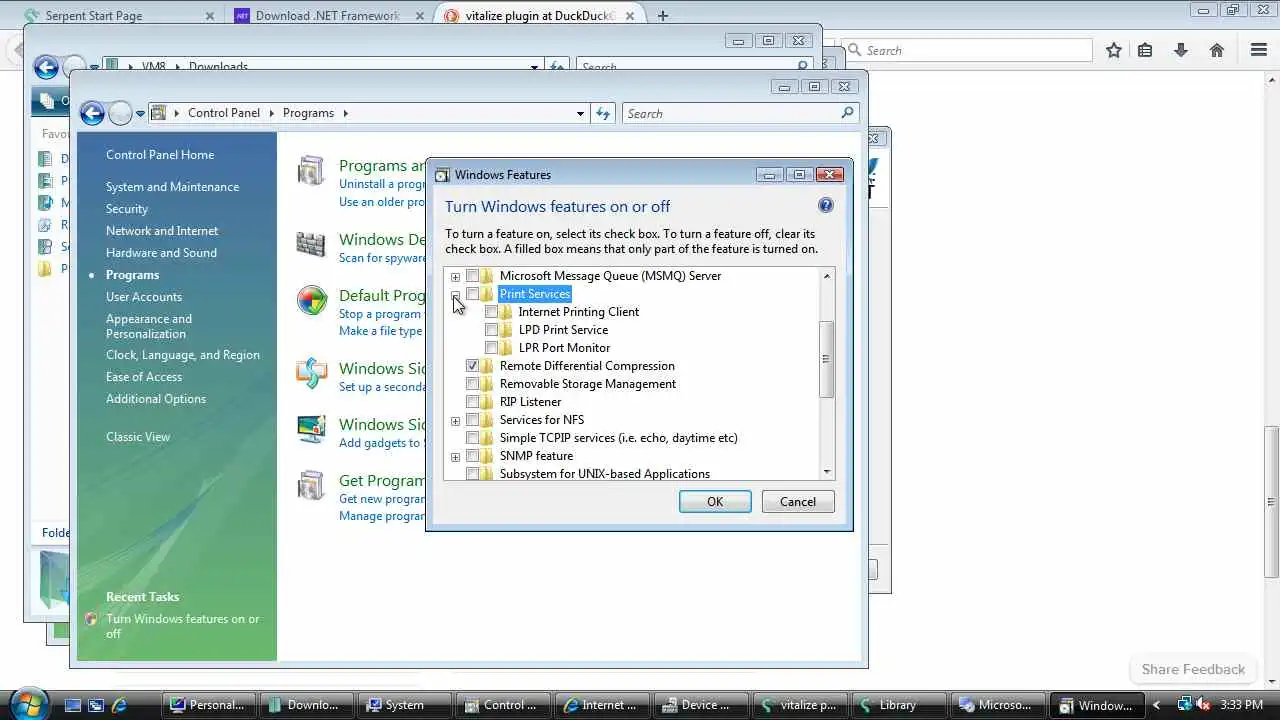Click the Windows SideShow icon
1280x720 pixels.
[311, 373]
